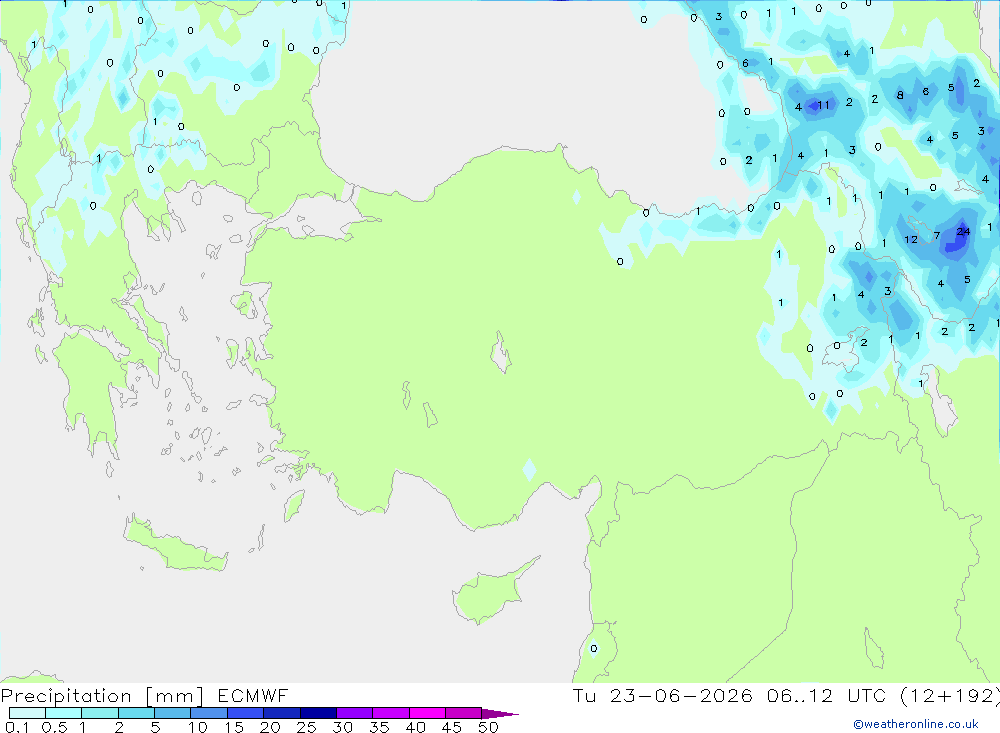Click the 'UTC' label in the caption
The height and width of the screenshot is (733, 1000).
[867, 695]
